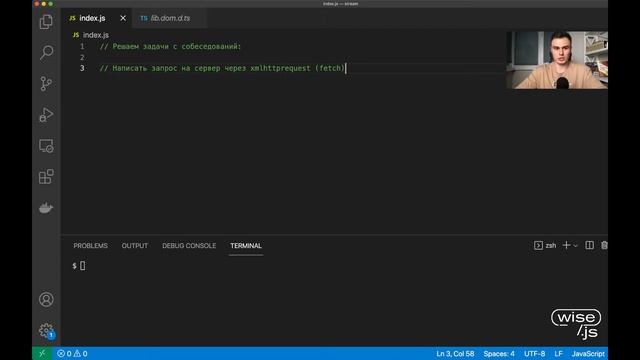Image resolution: width=640 pixels, height=360 pixels.
Task: Place cursor in line 1 comment text
Action: click(171, 47)
